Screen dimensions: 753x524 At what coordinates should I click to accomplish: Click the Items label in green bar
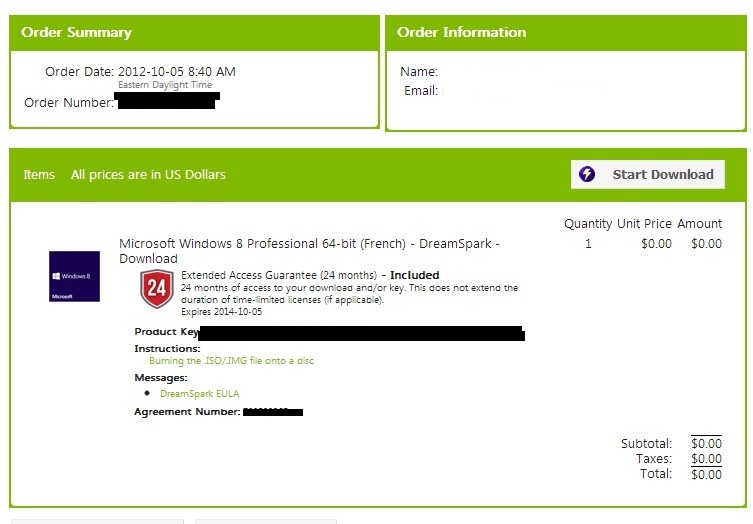pos(39,174)
